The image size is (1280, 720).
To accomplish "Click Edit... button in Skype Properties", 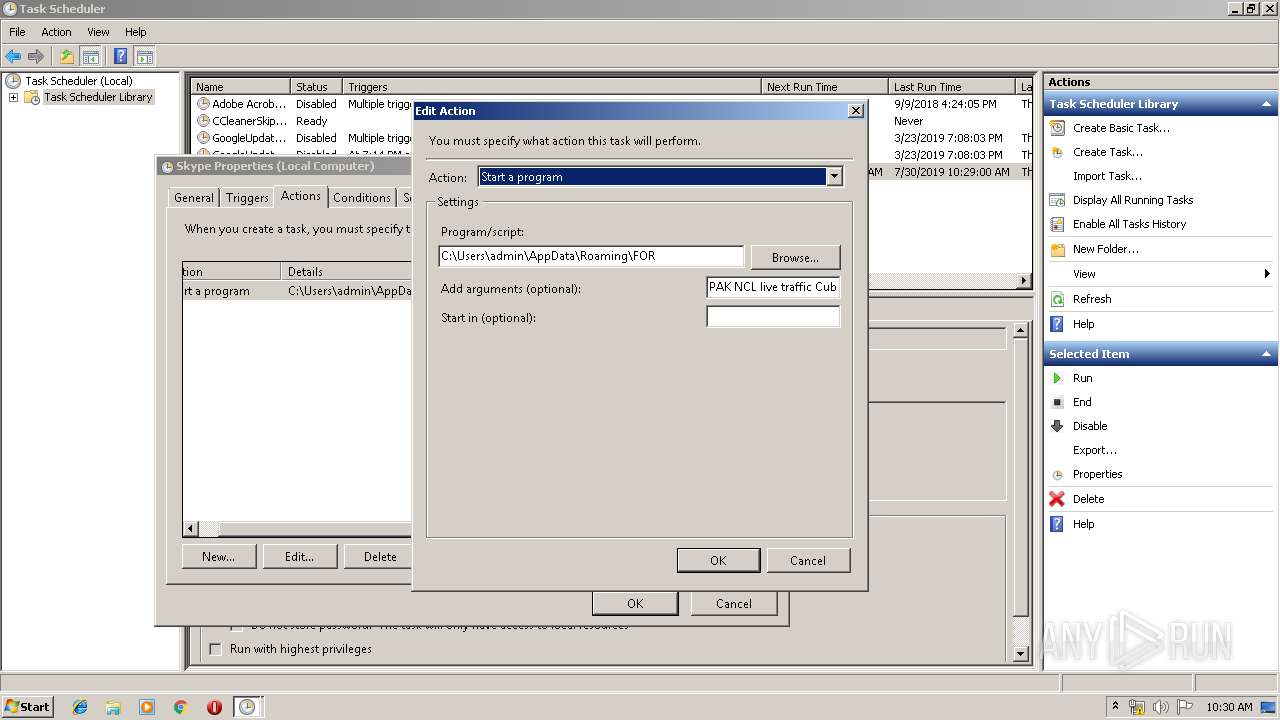I will [299, 556].
